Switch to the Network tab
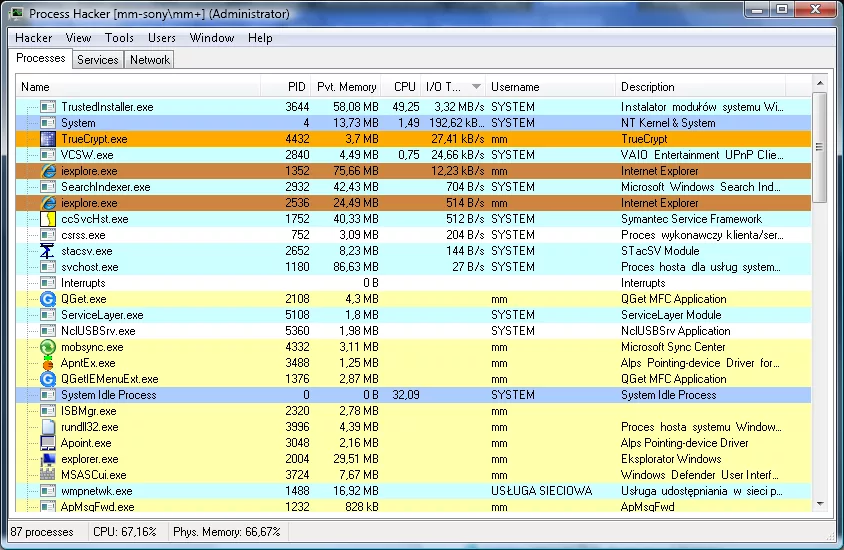 pos(150,60)
